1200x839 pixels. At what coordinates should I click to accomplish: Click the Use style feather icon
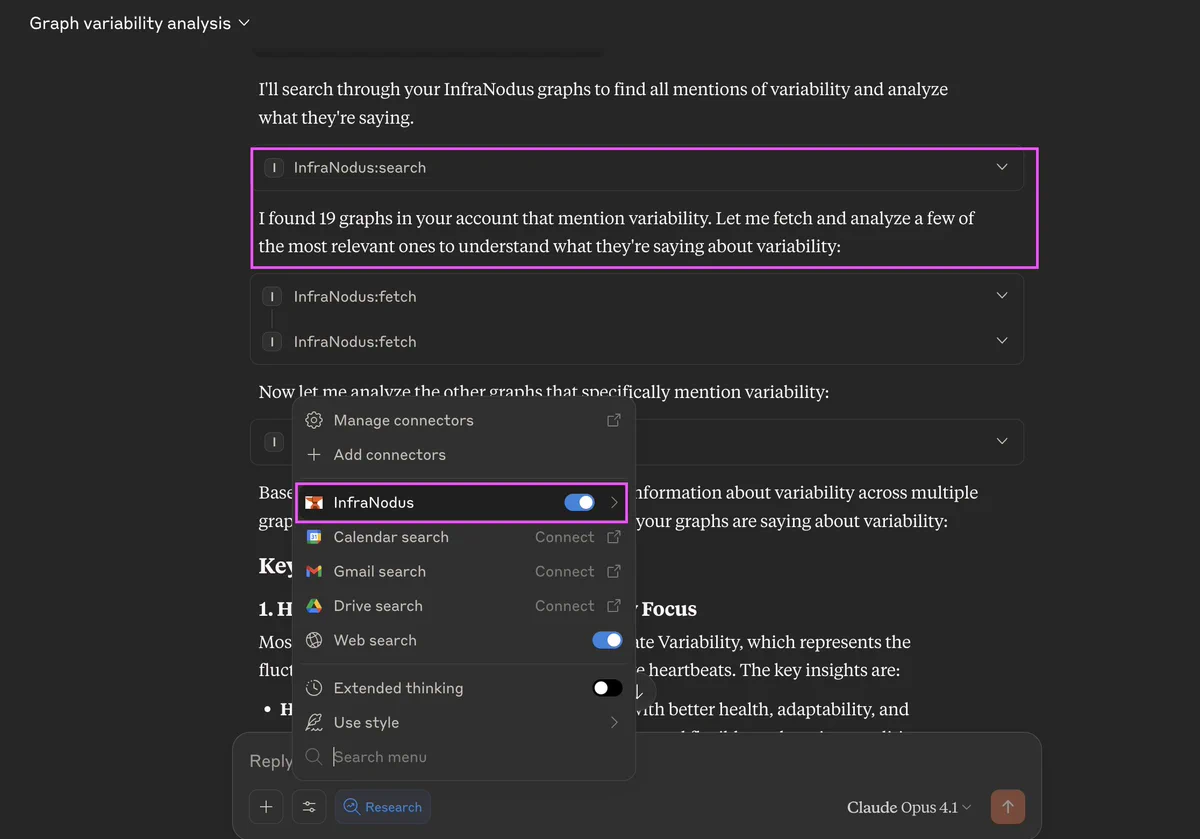point(314,722)
